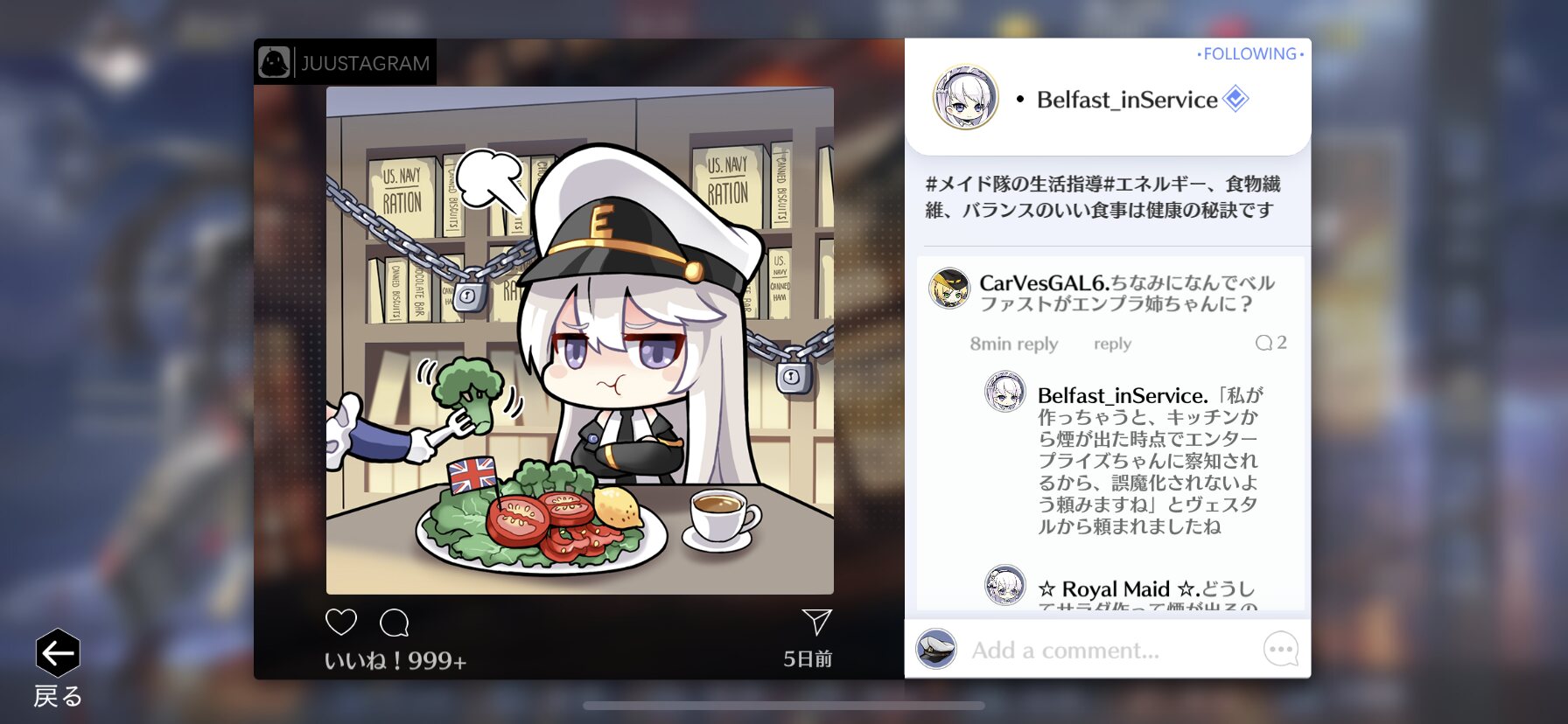Click the verified diamond badge
1568x724 pixels.
pyautogui.click(x=1235, y=99)
